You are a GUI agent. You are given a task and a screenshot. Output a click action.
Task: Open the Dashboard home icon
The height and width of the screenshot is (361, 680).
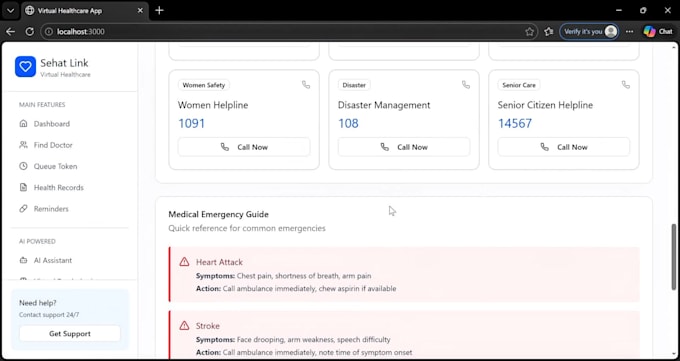(23, 124)
